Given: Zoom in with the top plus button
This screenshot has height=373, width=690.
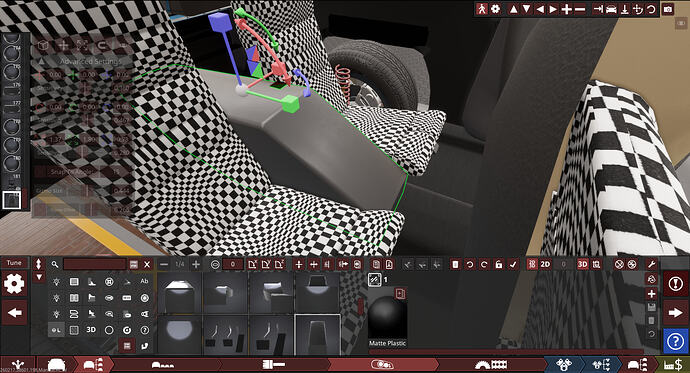Looking at the screenshot, I should [567, 9].
